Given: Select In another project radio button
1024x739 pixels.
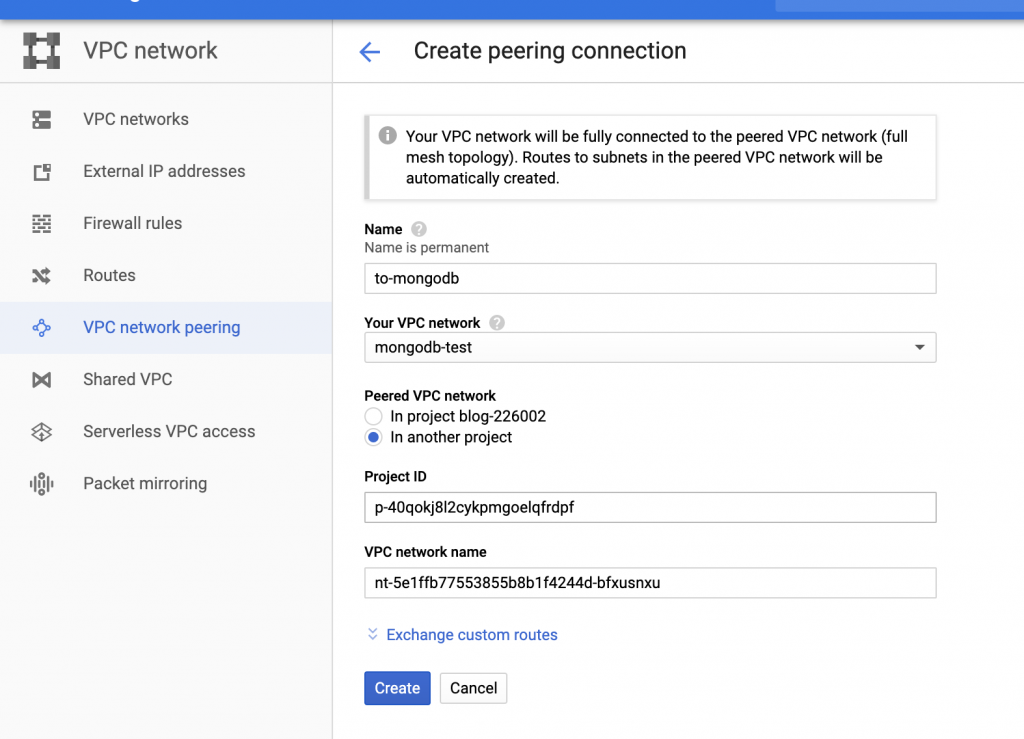Looking at the screenshot, I should [374, 437].
